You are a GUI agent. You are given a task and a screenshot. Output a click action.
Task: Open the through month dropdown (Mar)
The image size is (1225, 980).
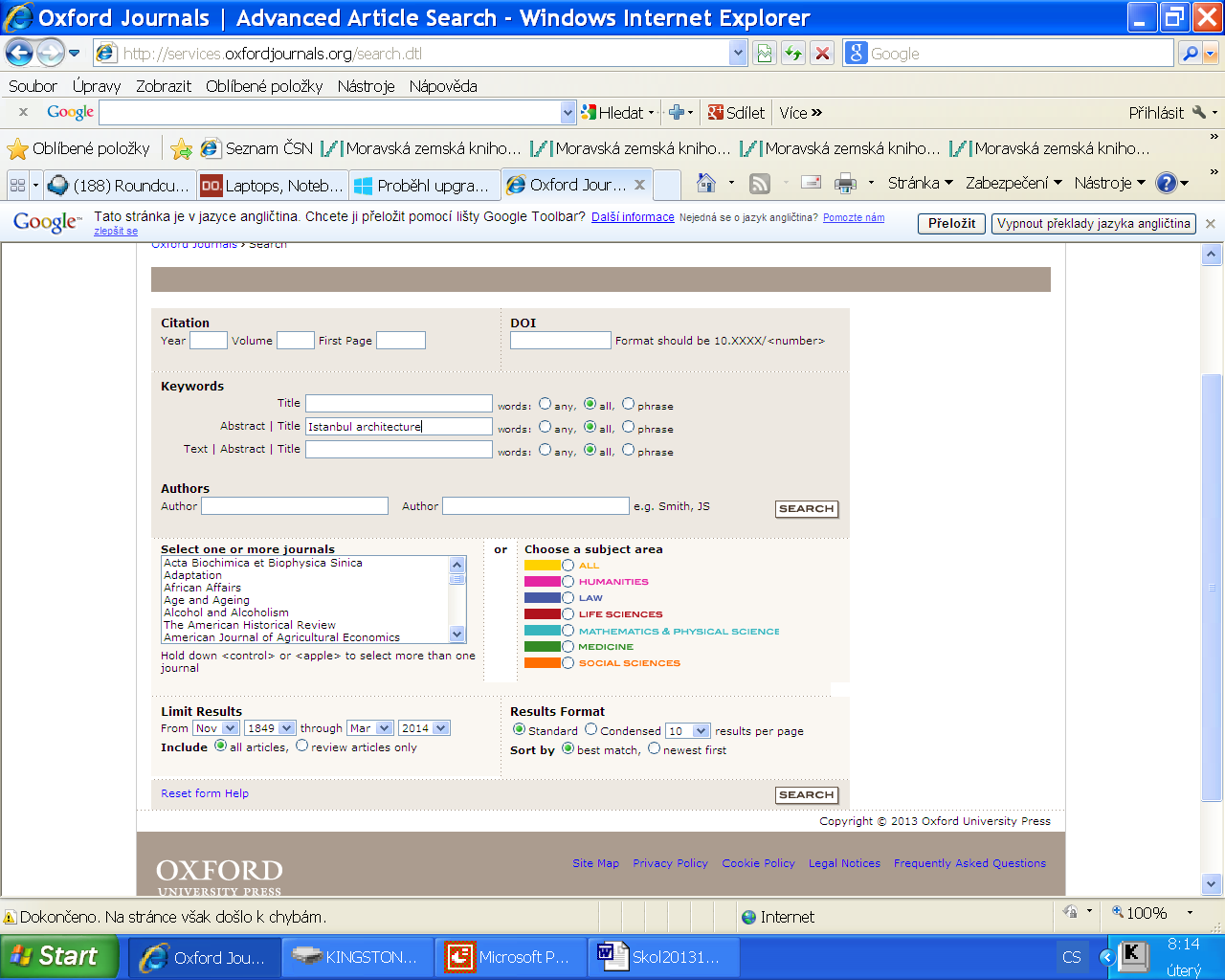(369, 728)
